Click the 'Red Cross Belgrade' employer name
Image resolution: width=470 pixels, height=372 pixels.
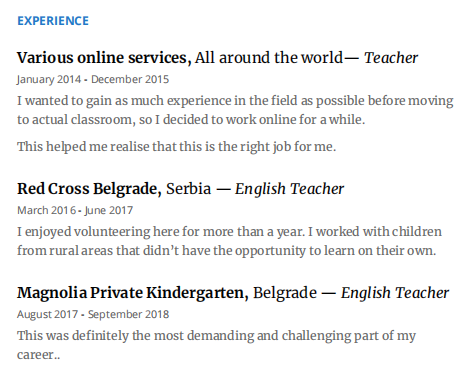click(x=89, y=189)
